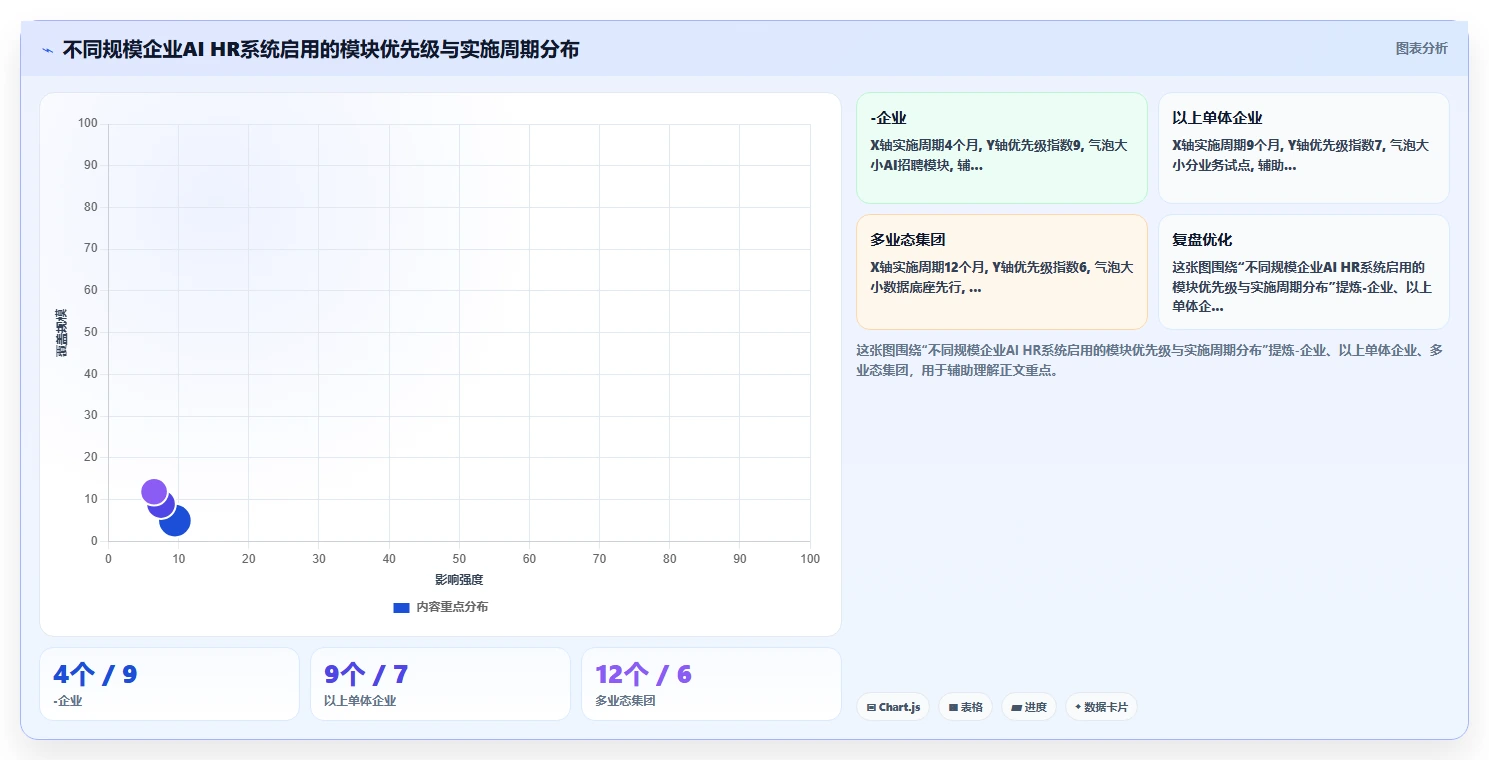This screenshot has width=1489, height=760.
Task: Select the dark blue bubble on chart
Action: point(175,520)
